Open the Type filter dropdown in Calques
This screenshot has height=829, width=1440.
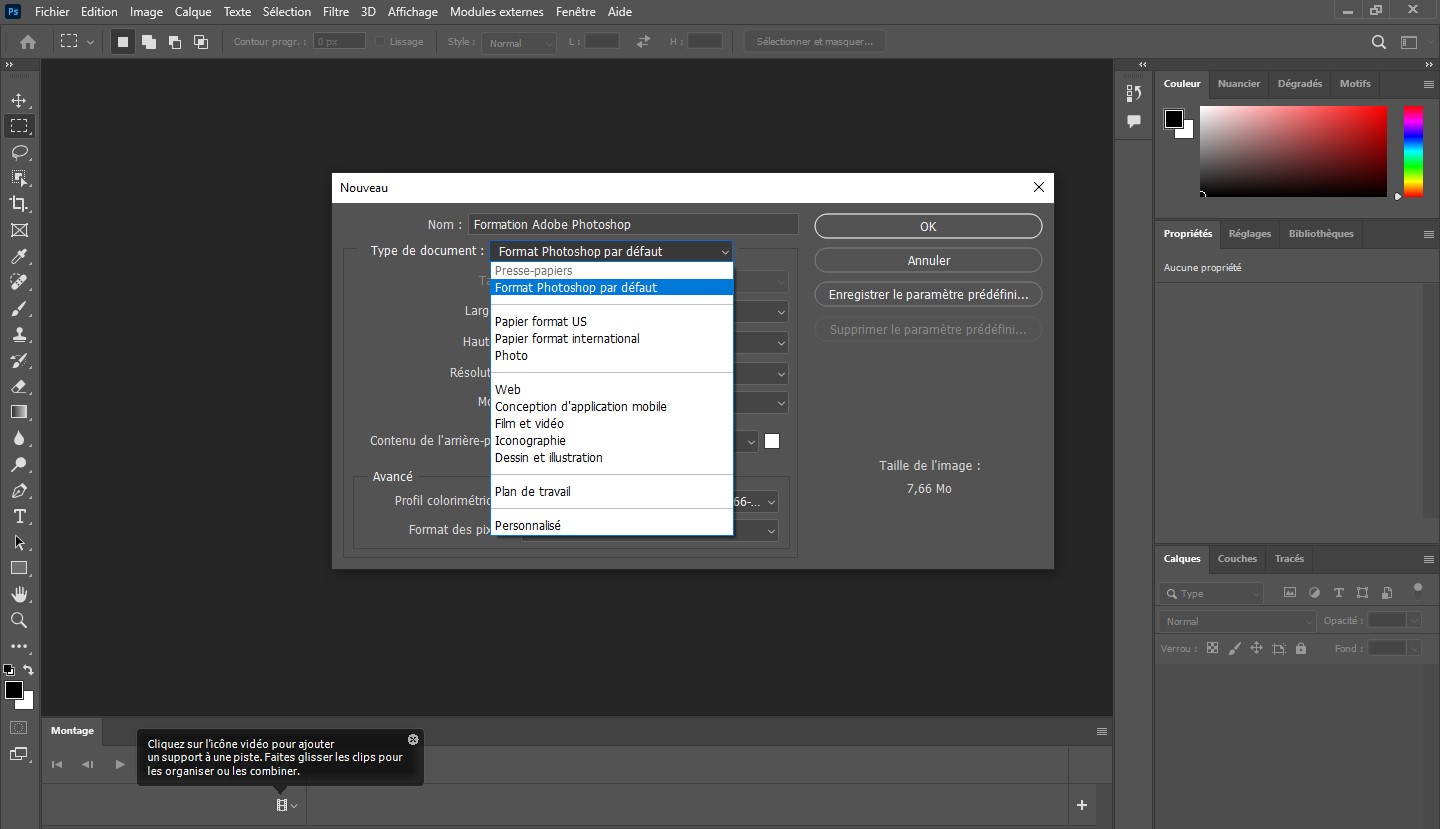pos(1212,594)
